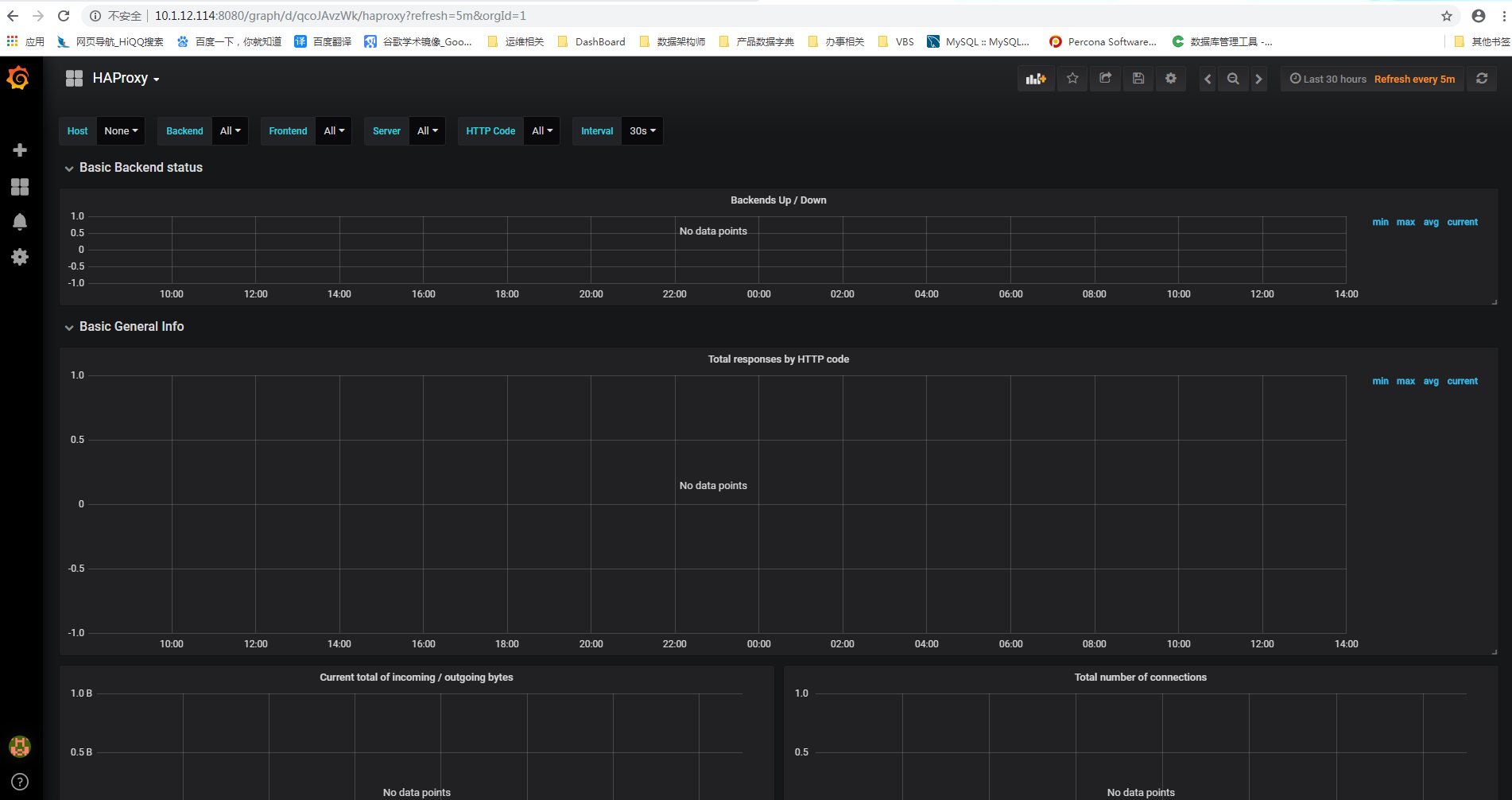The height and width of the screenshot is (800, 1512).
Task: Sort HTTP code panel legend by avg
Action: tap(1431, 382)
